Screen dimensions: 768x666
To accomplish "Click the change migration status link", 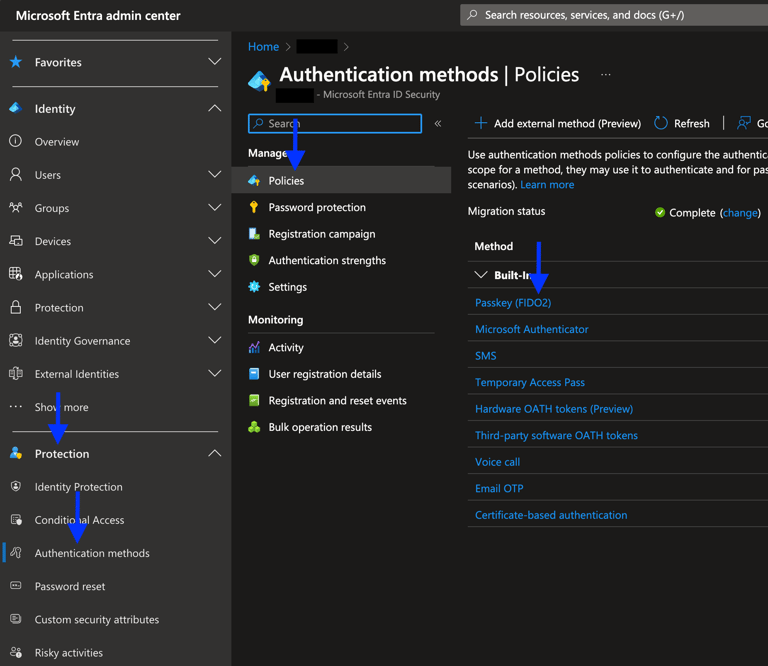I will 740,213.
